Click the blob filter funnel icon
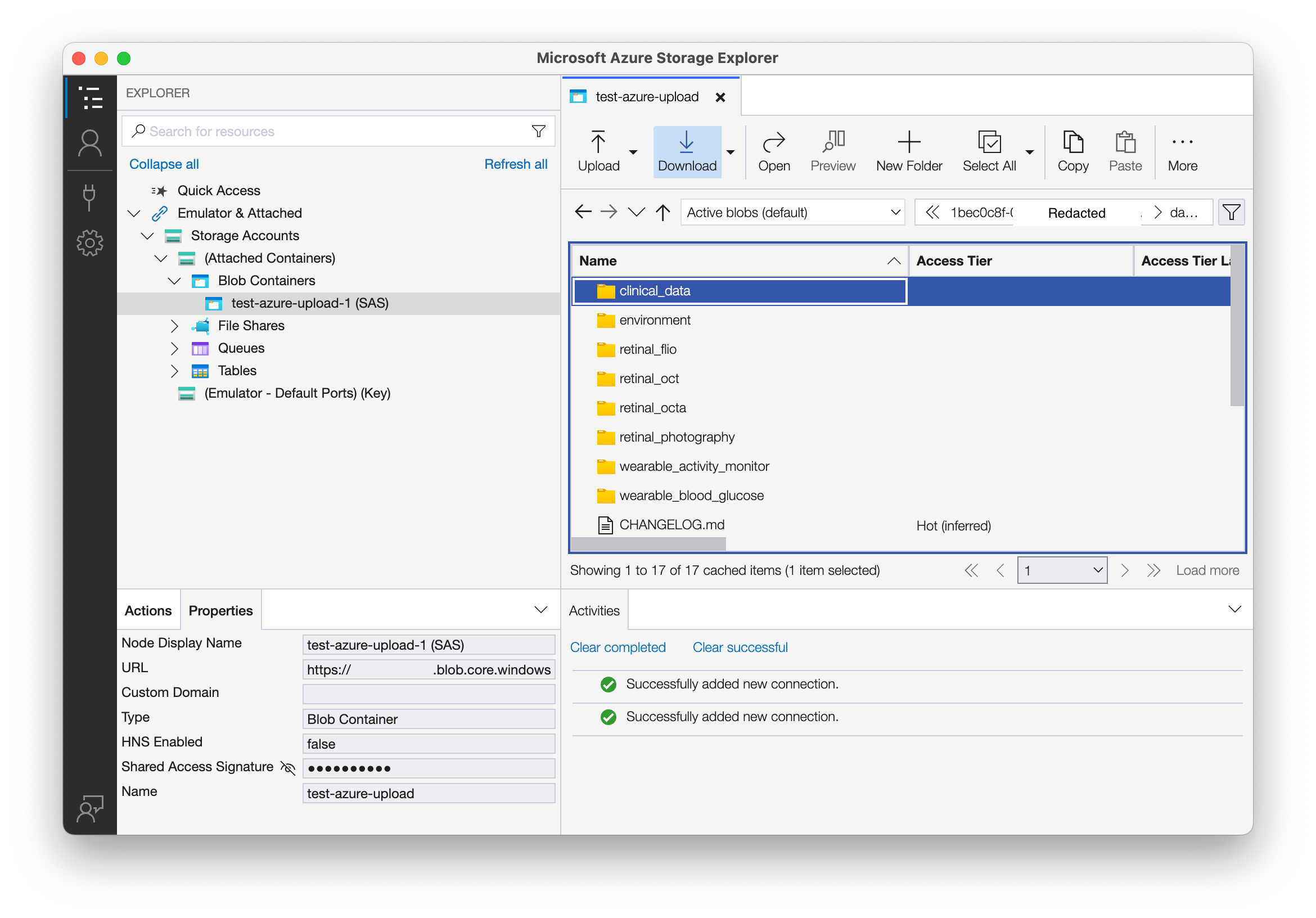Viewport: 1316px width, 918px height. [1231, 213]
